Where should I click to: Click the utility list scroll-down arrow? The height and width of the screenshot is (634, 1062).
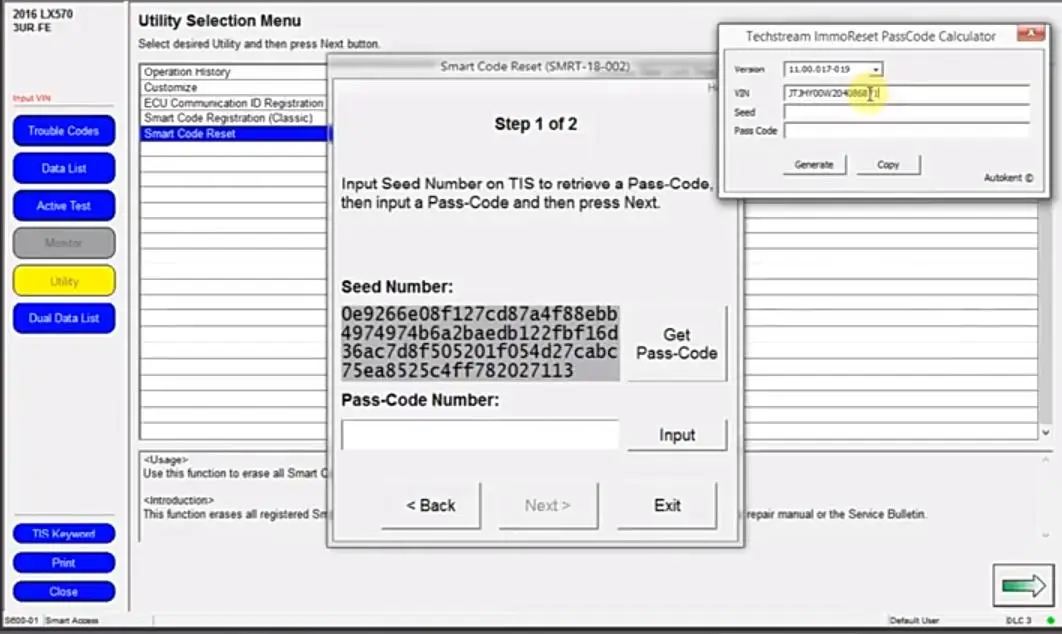click(1045, 432)
